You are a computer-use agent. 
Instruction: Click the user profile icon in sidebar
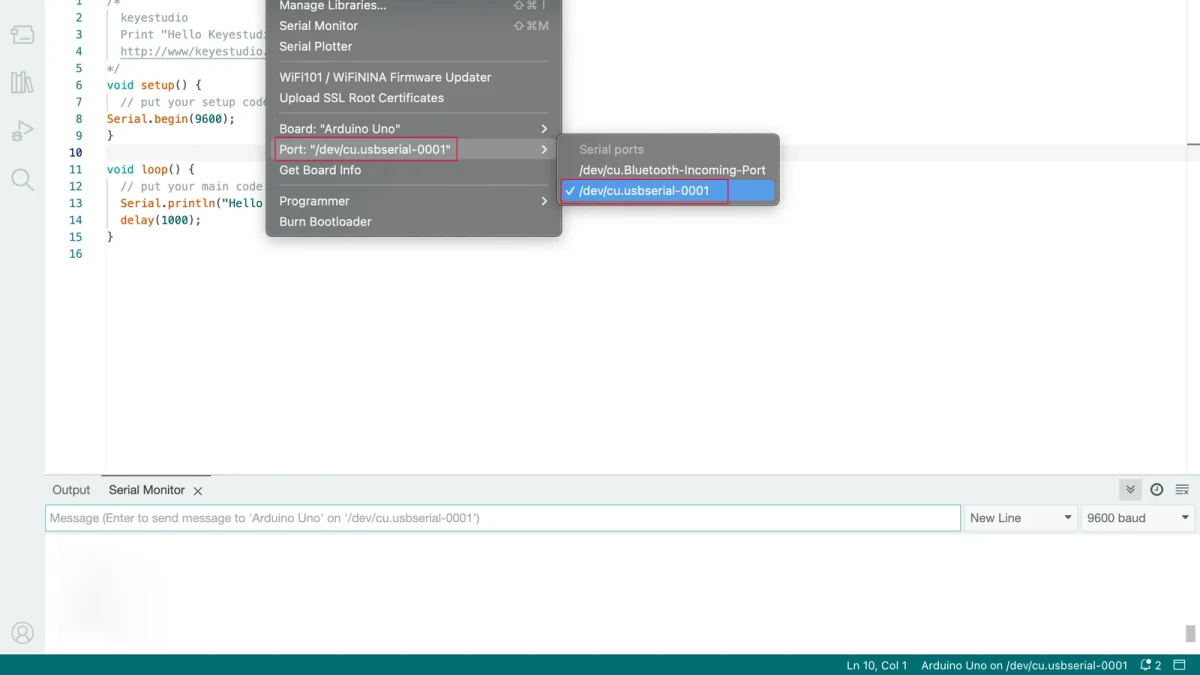[22, 633]
